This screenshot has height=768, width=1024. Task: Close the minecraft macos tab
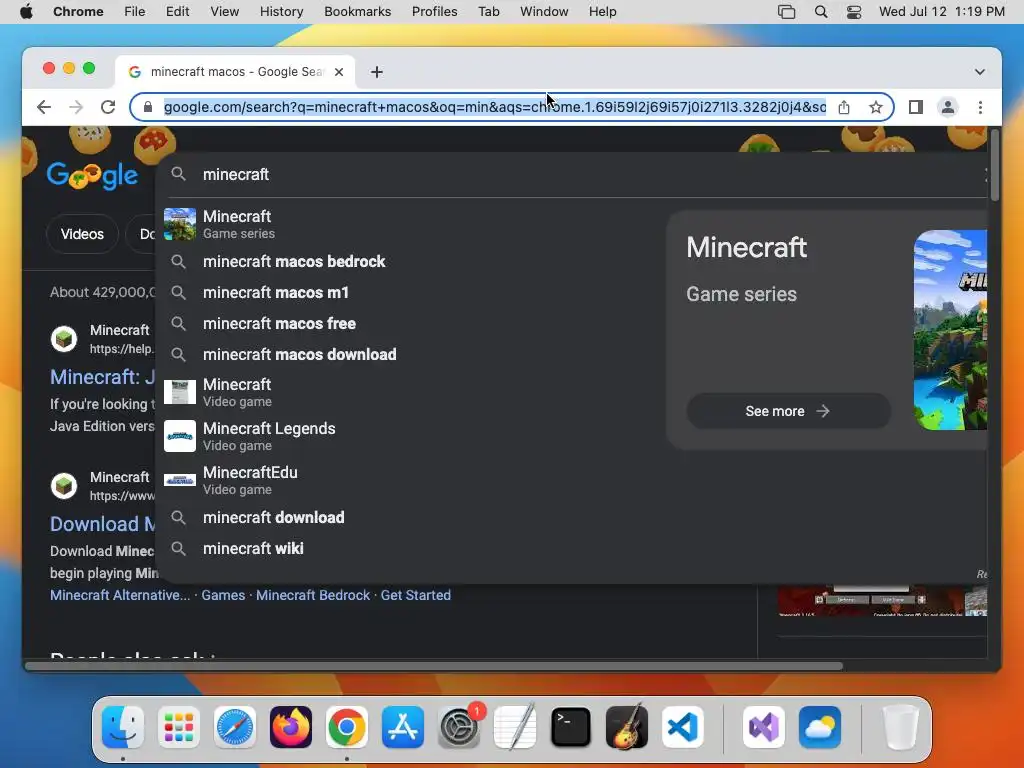pos(339,72)
